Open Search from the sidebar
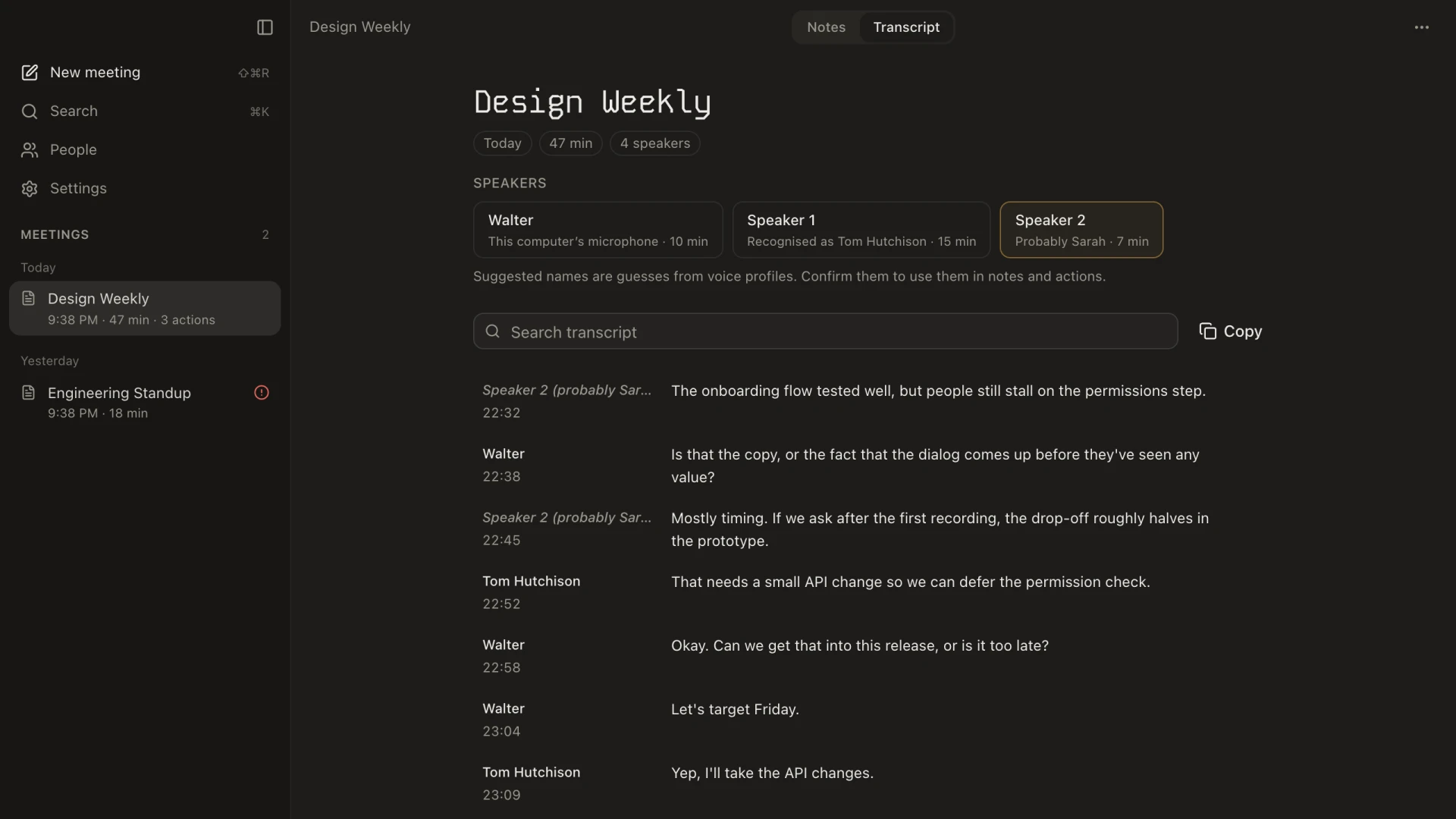The height and width of the screenshot is (819, 1456). (145, 111)
